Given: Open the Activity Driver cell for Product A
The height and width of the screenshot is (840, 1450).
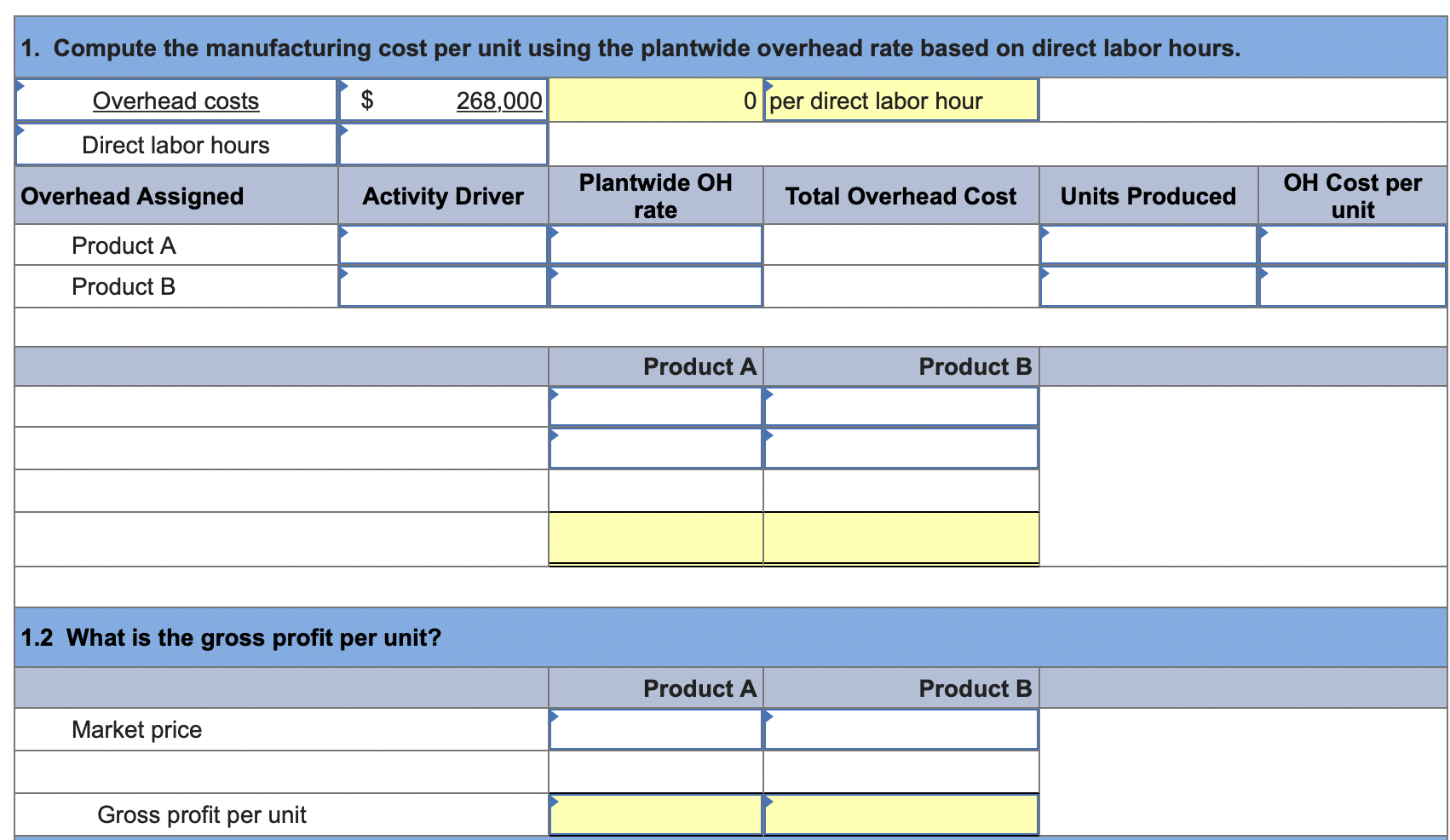Looking at the screenshot, I should coord(443,245).
